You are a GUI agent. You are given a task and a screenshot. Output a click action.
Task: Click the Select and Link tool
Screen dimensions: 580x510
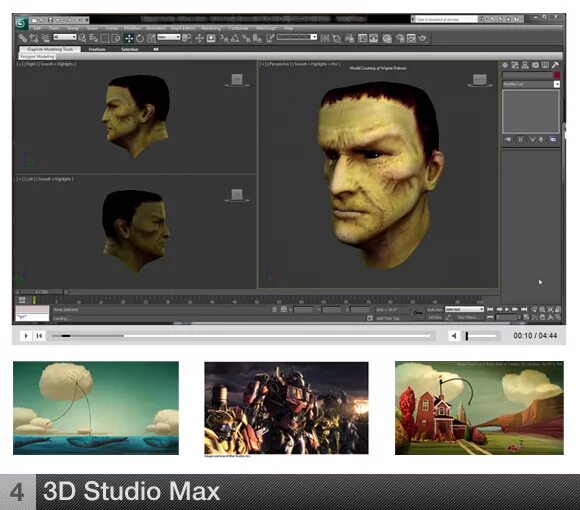(x=23, y=38)
